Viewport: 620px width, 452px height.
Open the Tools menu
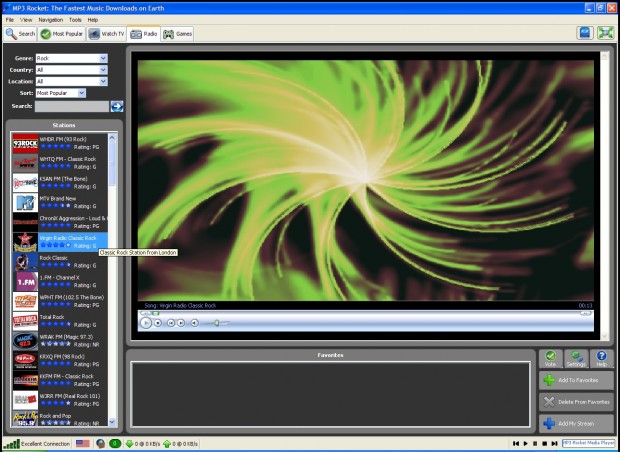pyautogui.click(x=75, y=20)
